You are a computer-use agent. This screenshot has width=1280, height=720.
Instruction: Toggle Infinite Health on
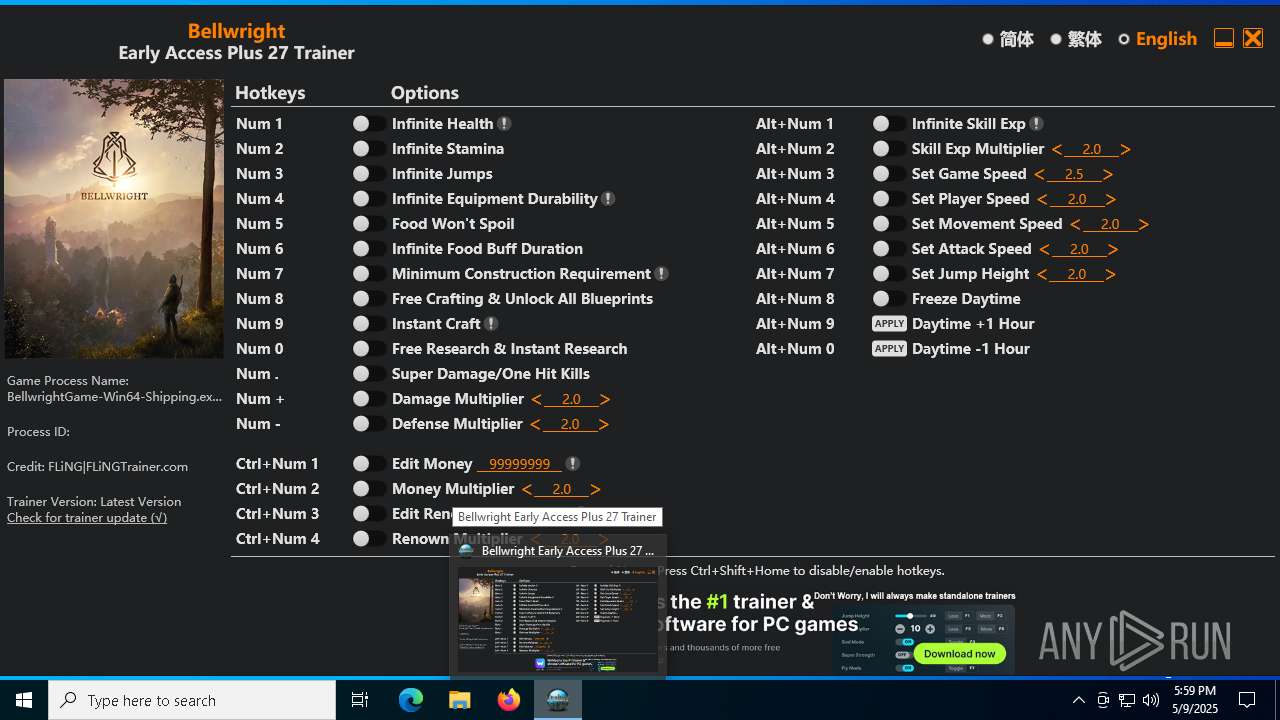point(369,124)
